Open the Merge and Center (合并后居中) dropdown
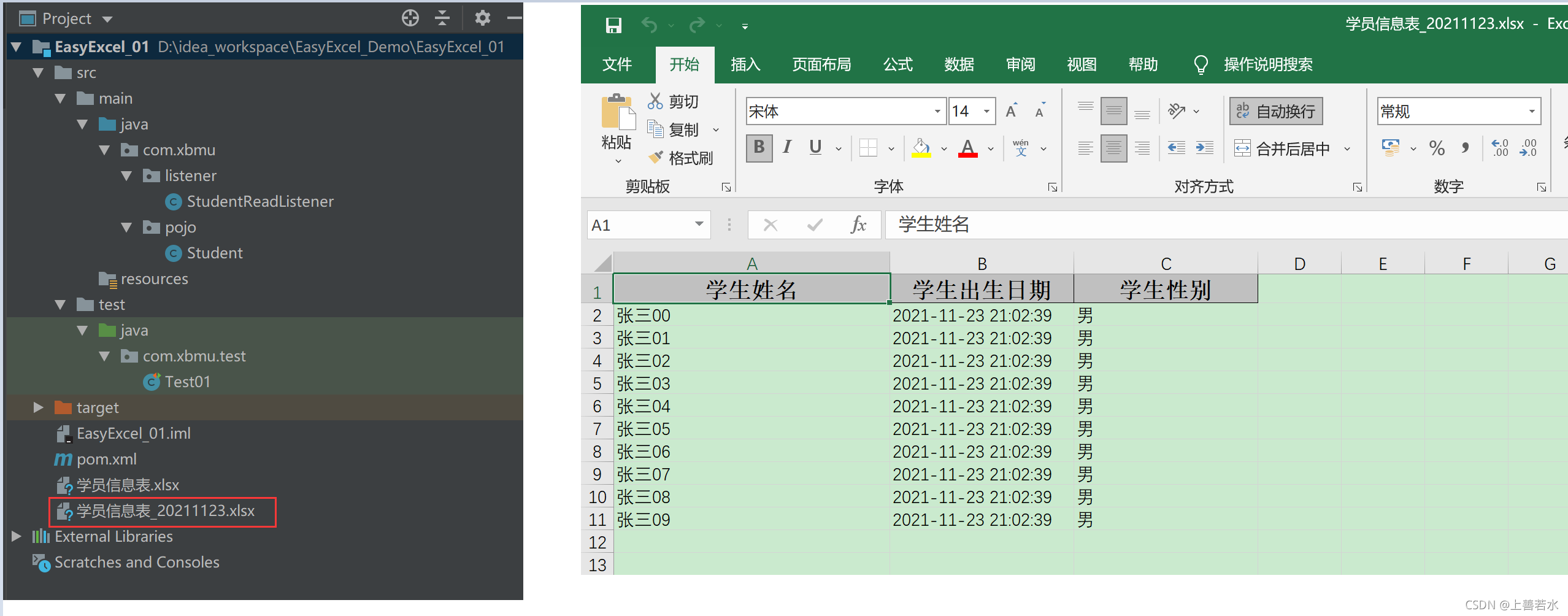The image size is (1568, 616). (1347, 148)
